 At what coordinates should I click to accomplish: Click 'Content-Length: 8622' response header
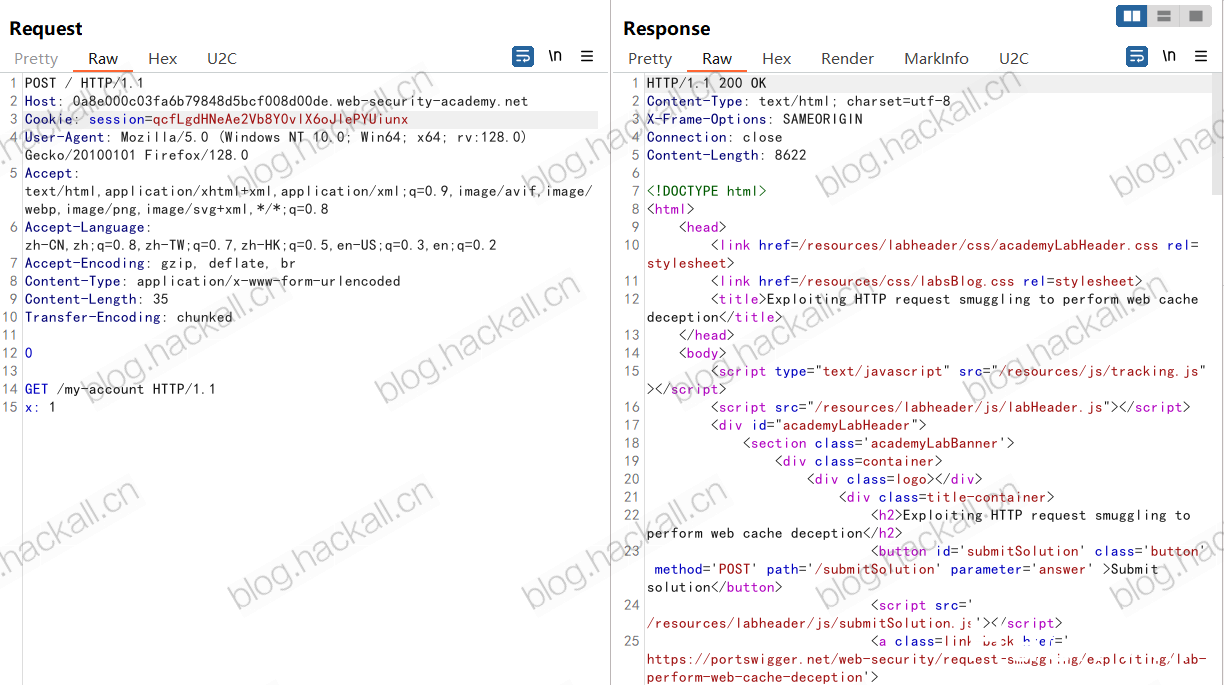727,155
